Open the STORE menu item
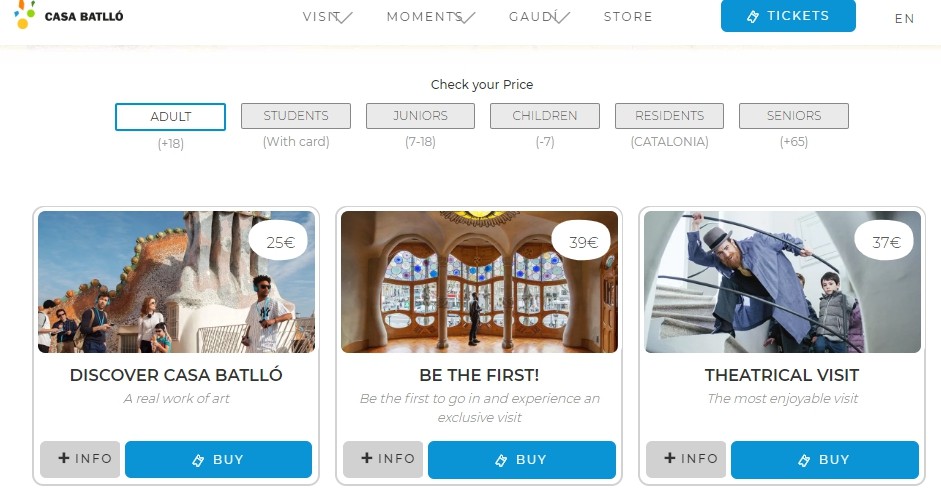941x497 pixels. (628, 17)
